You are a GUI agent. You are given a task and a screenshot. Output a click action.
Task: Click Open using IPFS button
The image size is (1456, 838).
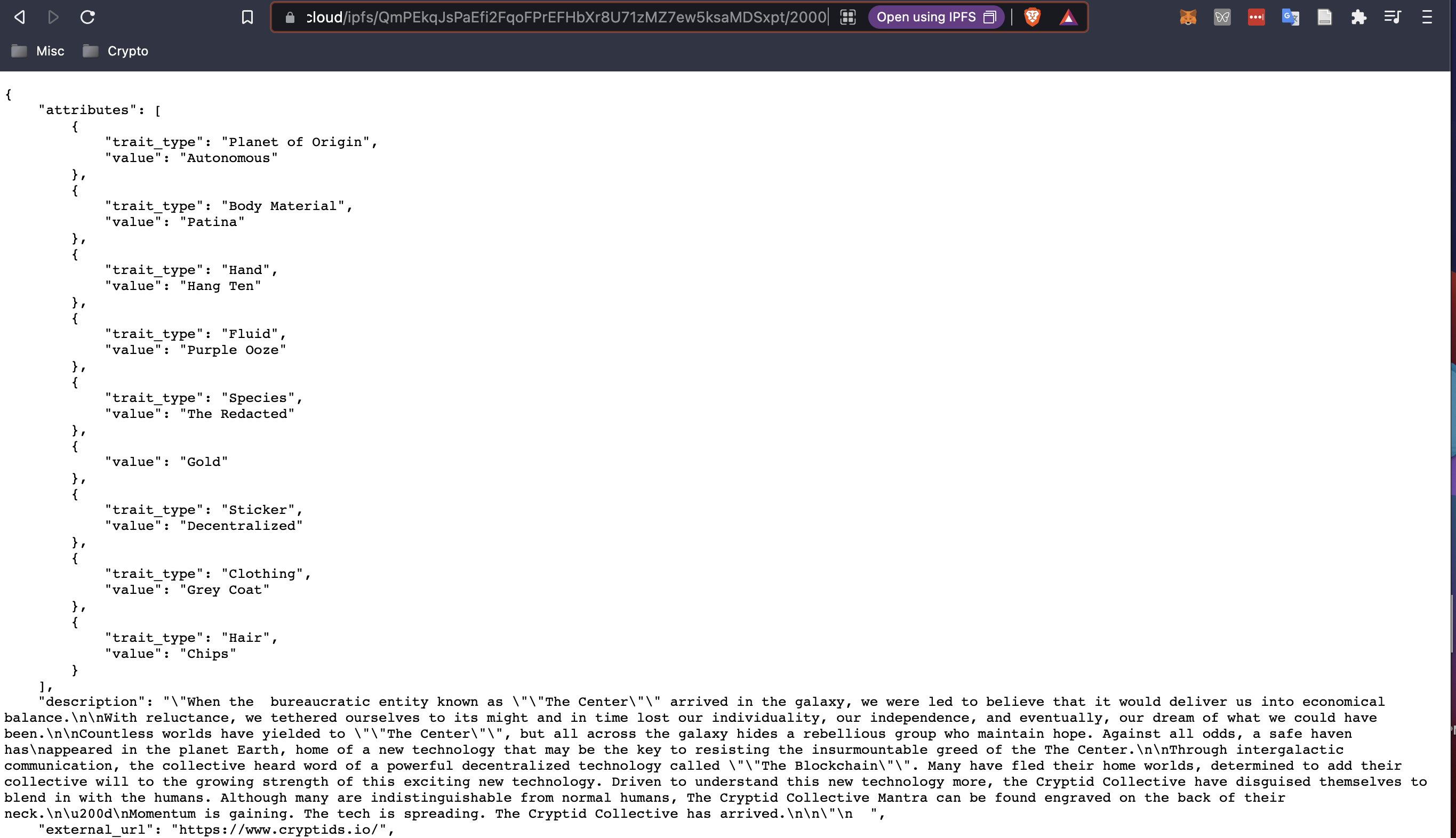[x=935, y=17]
